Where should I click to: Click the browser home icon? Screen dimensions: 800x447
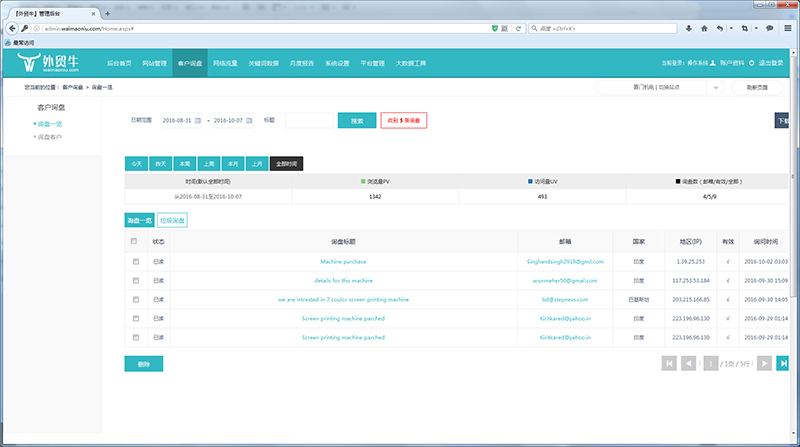click(x=705, y=28)
